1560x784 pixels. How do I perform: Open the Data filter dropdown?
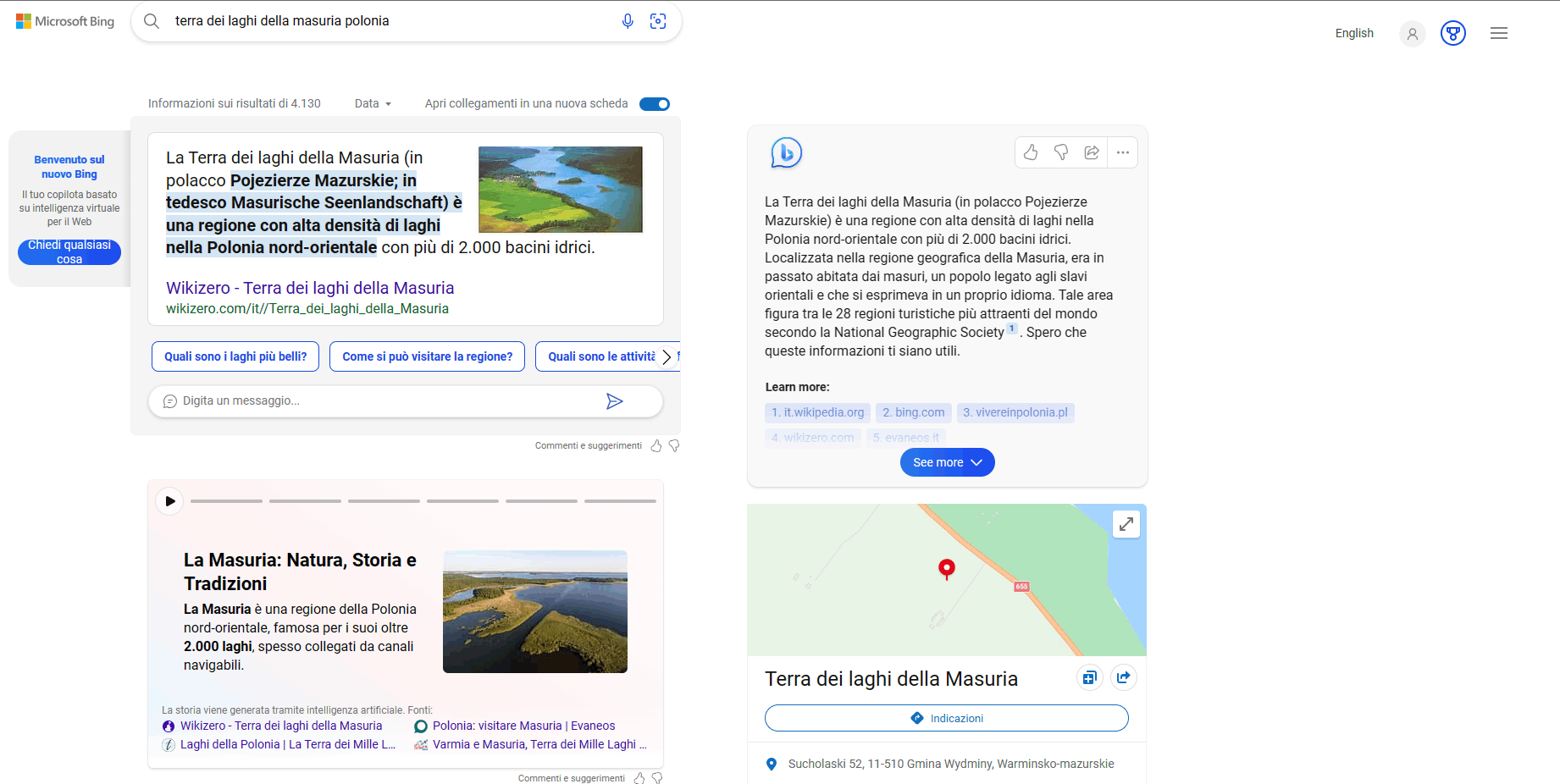tap(373, 103)
